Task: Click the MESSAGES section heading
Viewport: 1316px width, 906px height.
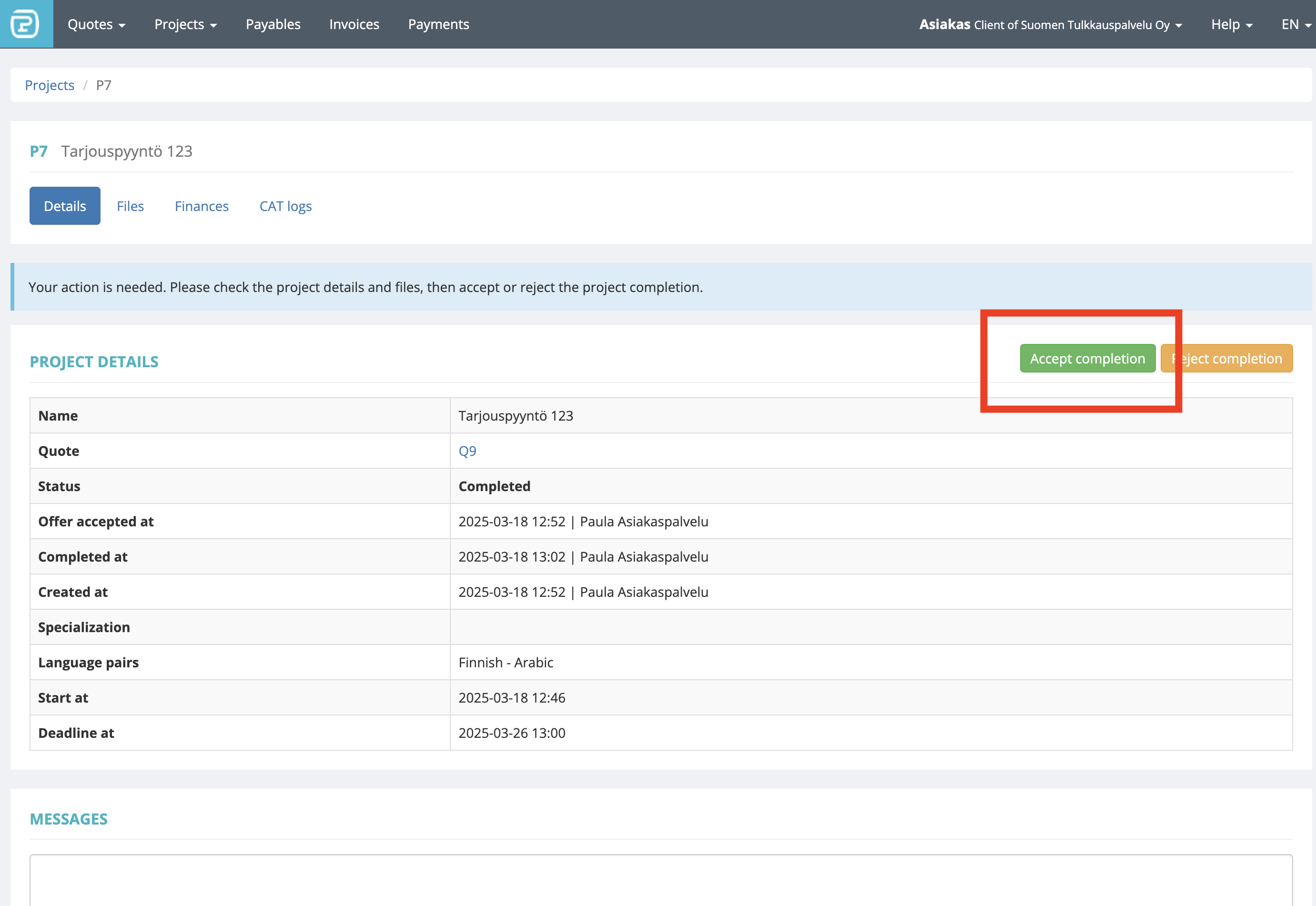Action: coord(69,819)
